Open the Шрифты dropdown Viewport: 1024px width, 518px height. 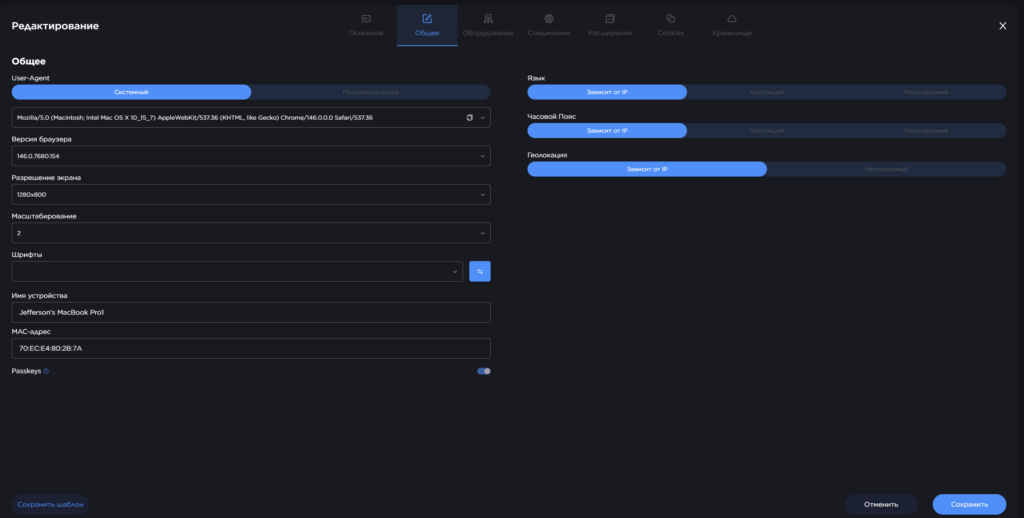click(237, 272)
